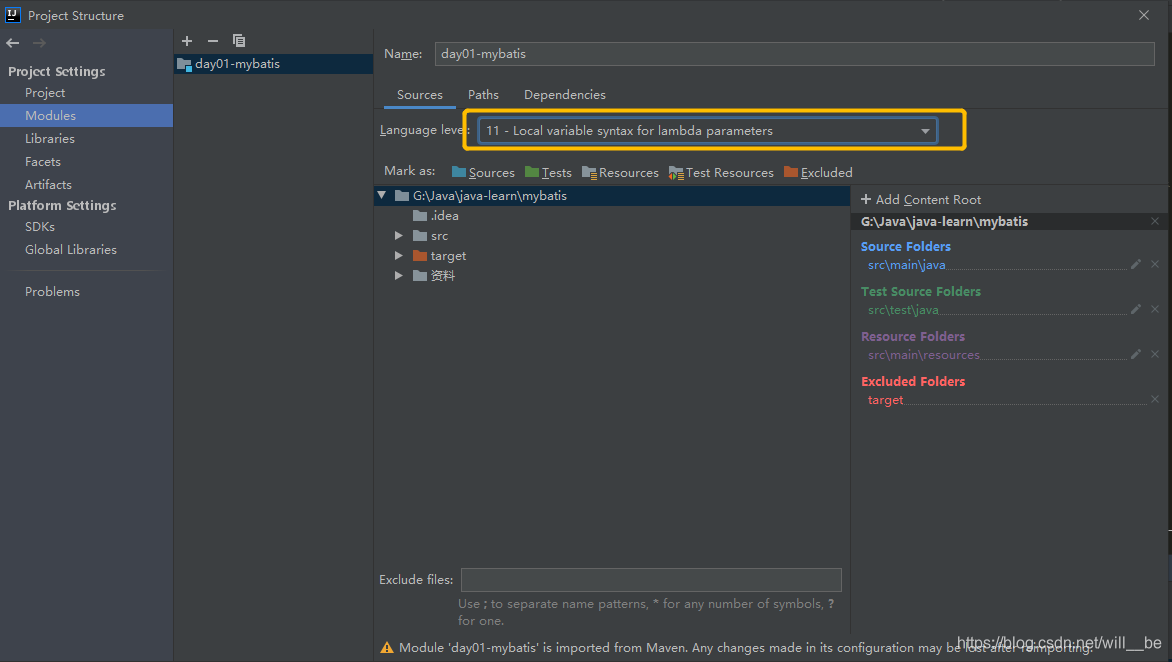Open Project settings page

(45, 93)
